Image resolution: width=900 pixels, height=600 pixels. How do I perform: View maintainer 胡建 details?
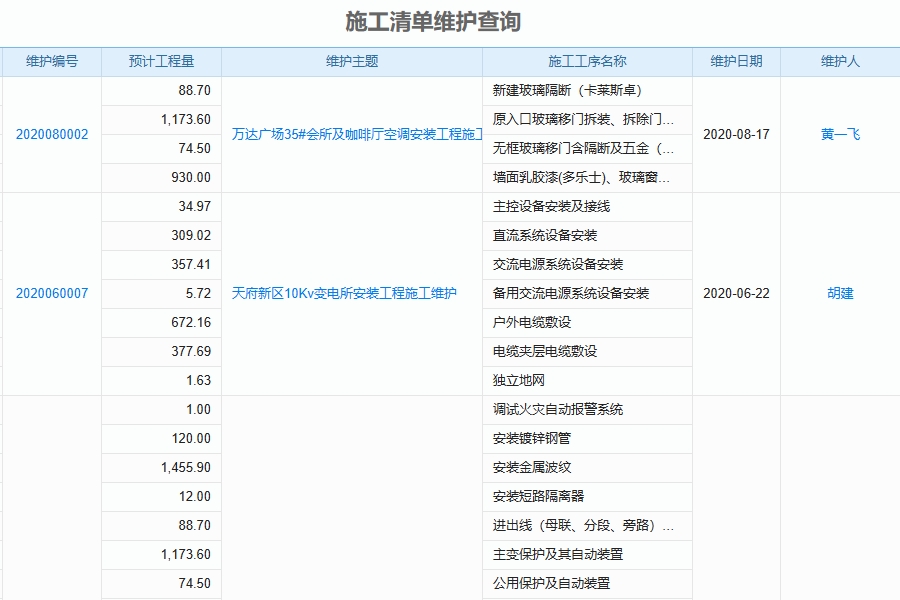pyautogui.click(x=838, y=294)
